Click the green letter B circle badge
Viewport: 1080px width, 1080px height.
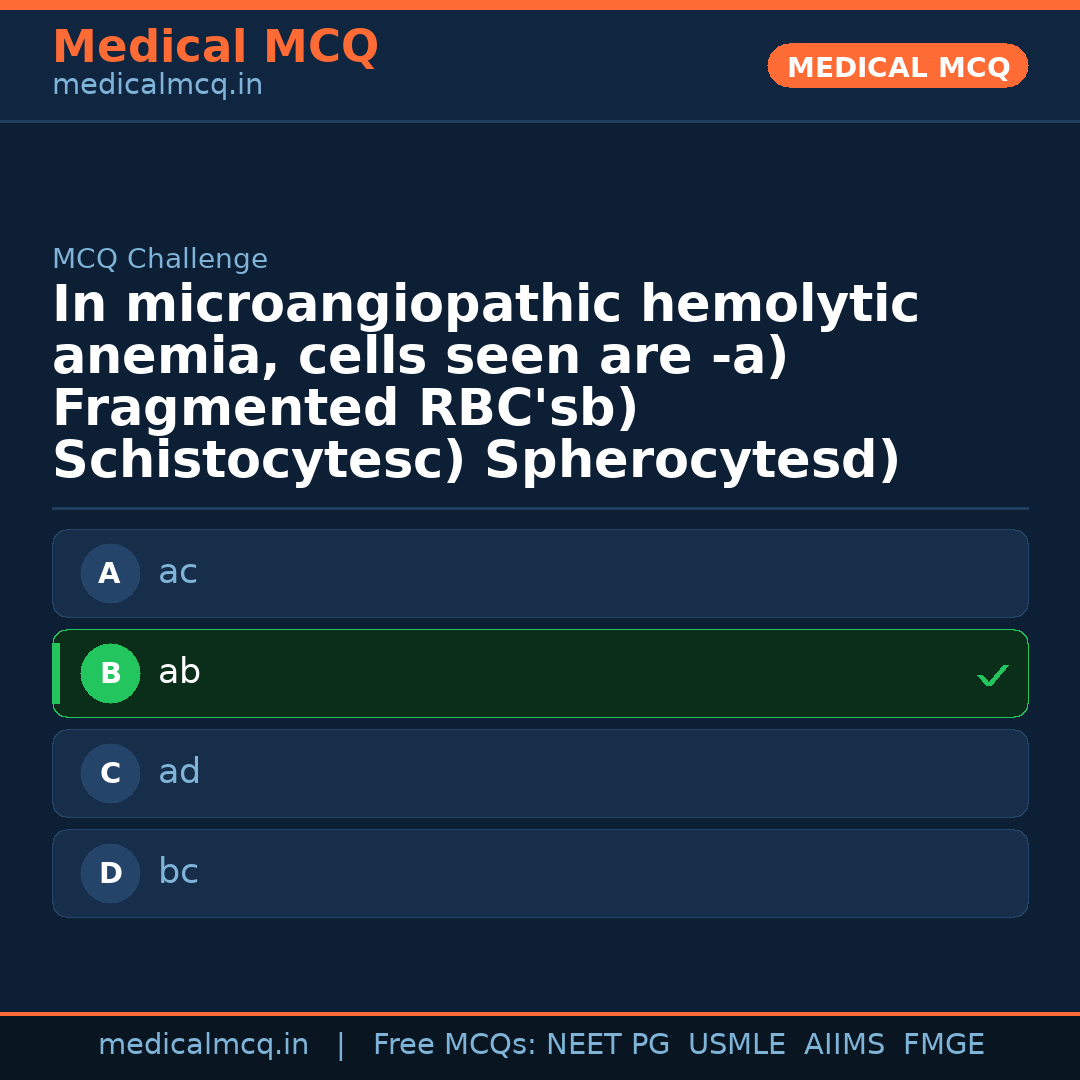point(110,674)
